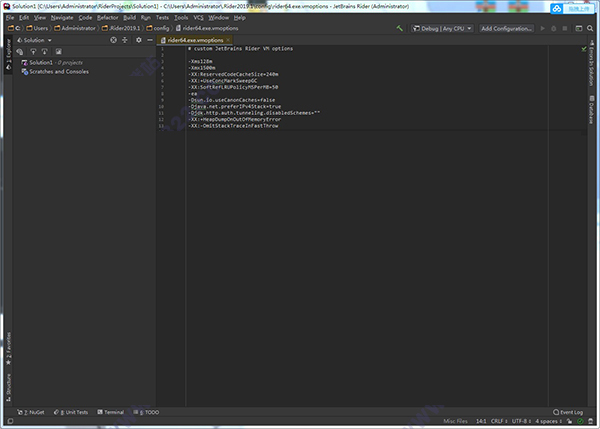The height and width of the screenshot is (429, 600).
Task: Open the Solution panel gear settings
Action: click(x=139, y=40)
